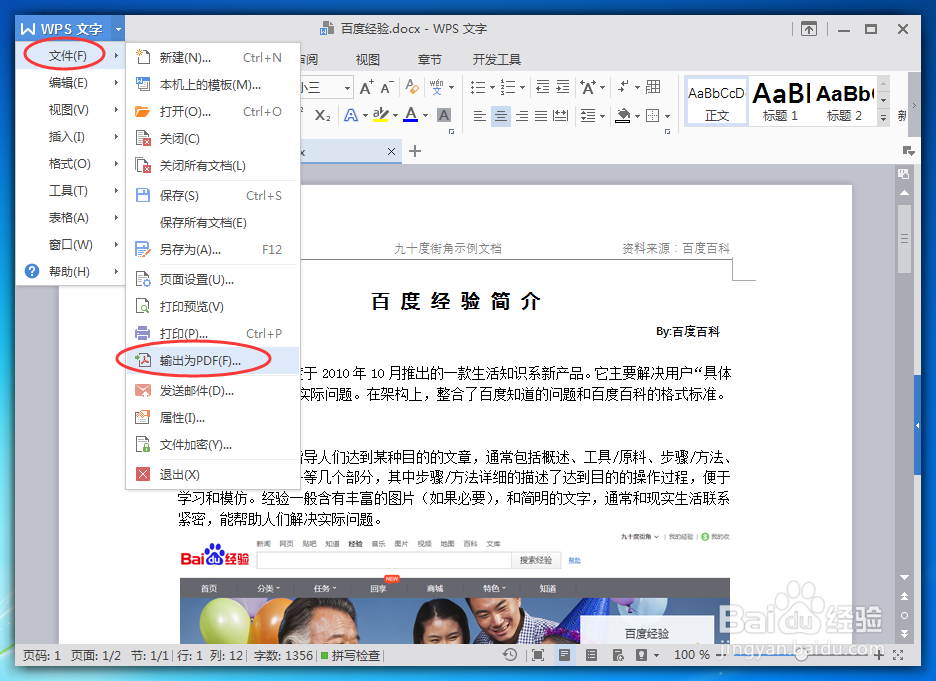
Task: Click the fit-to-window zoom icon
Action: click(898, 655)
